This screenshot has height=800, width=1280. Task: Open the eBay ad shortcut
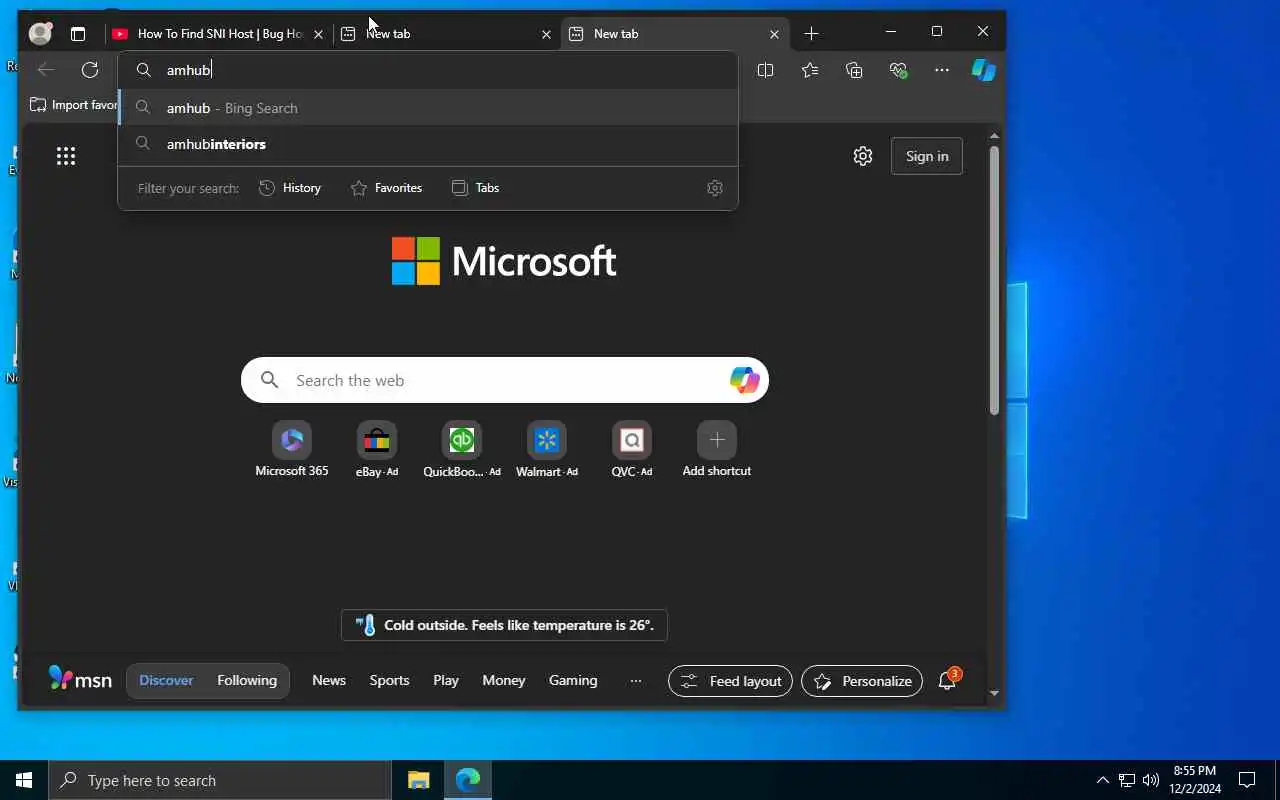pyautogui.click(x=377, y=449)
